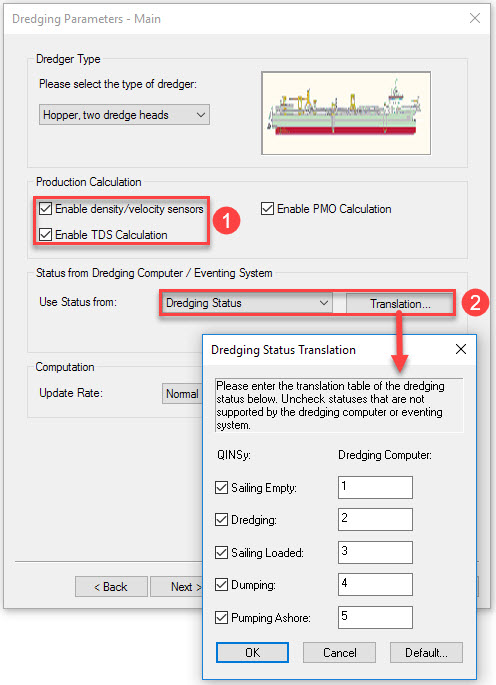Screen dimensions: 496x685
Task: Open the Translation dialog button
Action: 400,303
